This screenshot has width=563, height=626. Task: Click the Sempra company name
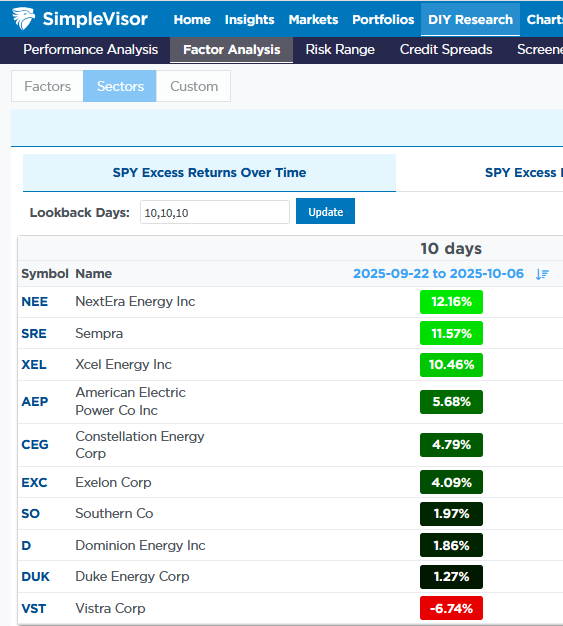(x=99, y=334)
